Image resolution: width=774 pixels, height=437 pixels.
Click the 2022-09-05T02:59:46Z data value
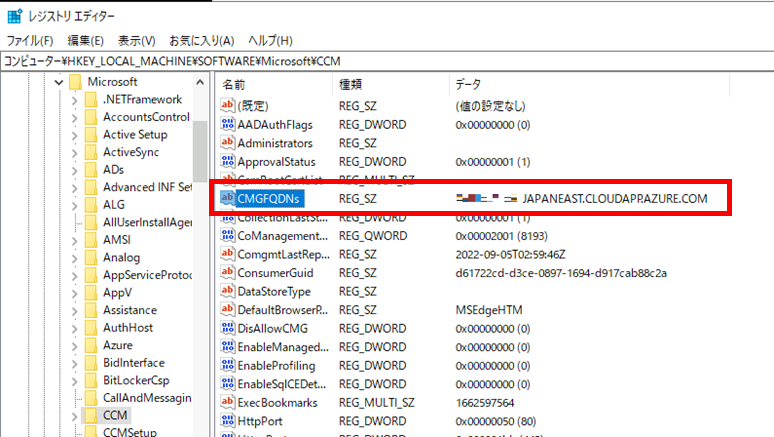point(510,255)
